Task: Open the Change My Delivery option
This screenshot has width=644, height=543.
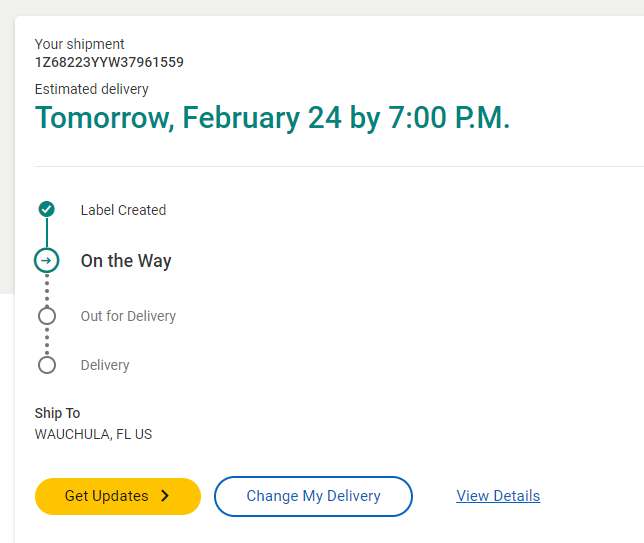Action: (x=313, y=496)
